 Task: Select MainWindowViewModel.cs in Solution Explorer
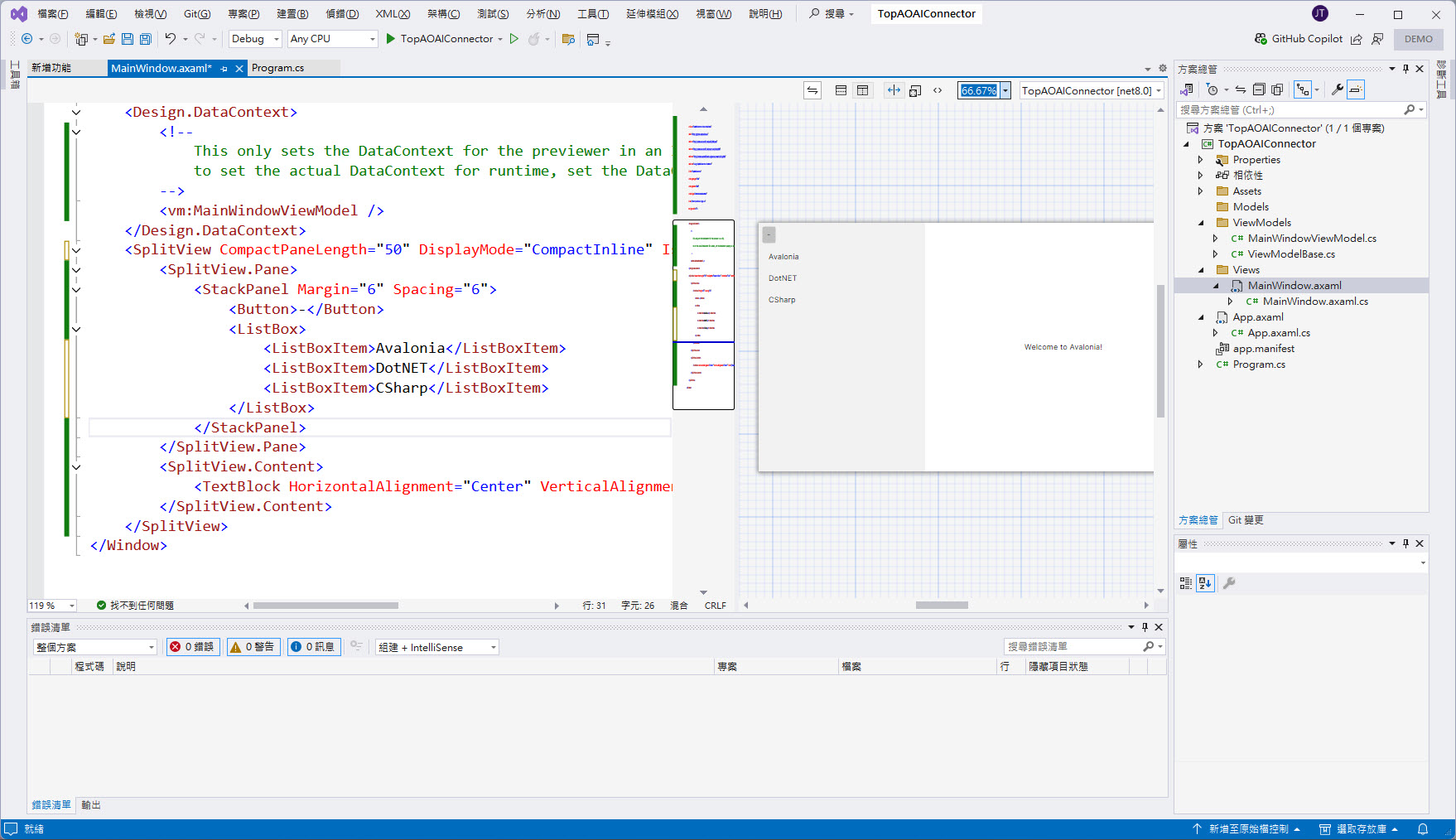coord(1312,239)
